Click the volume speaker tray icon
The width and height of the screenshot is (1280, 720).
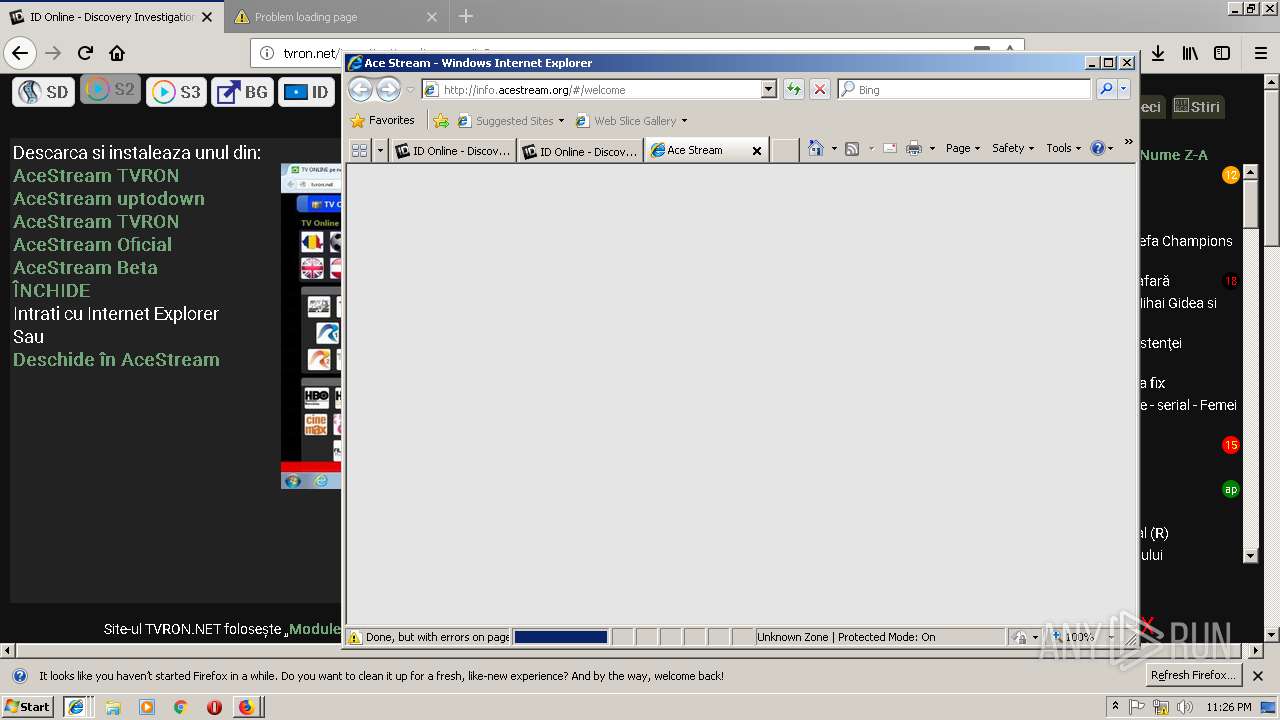[x=1185, y=707]
